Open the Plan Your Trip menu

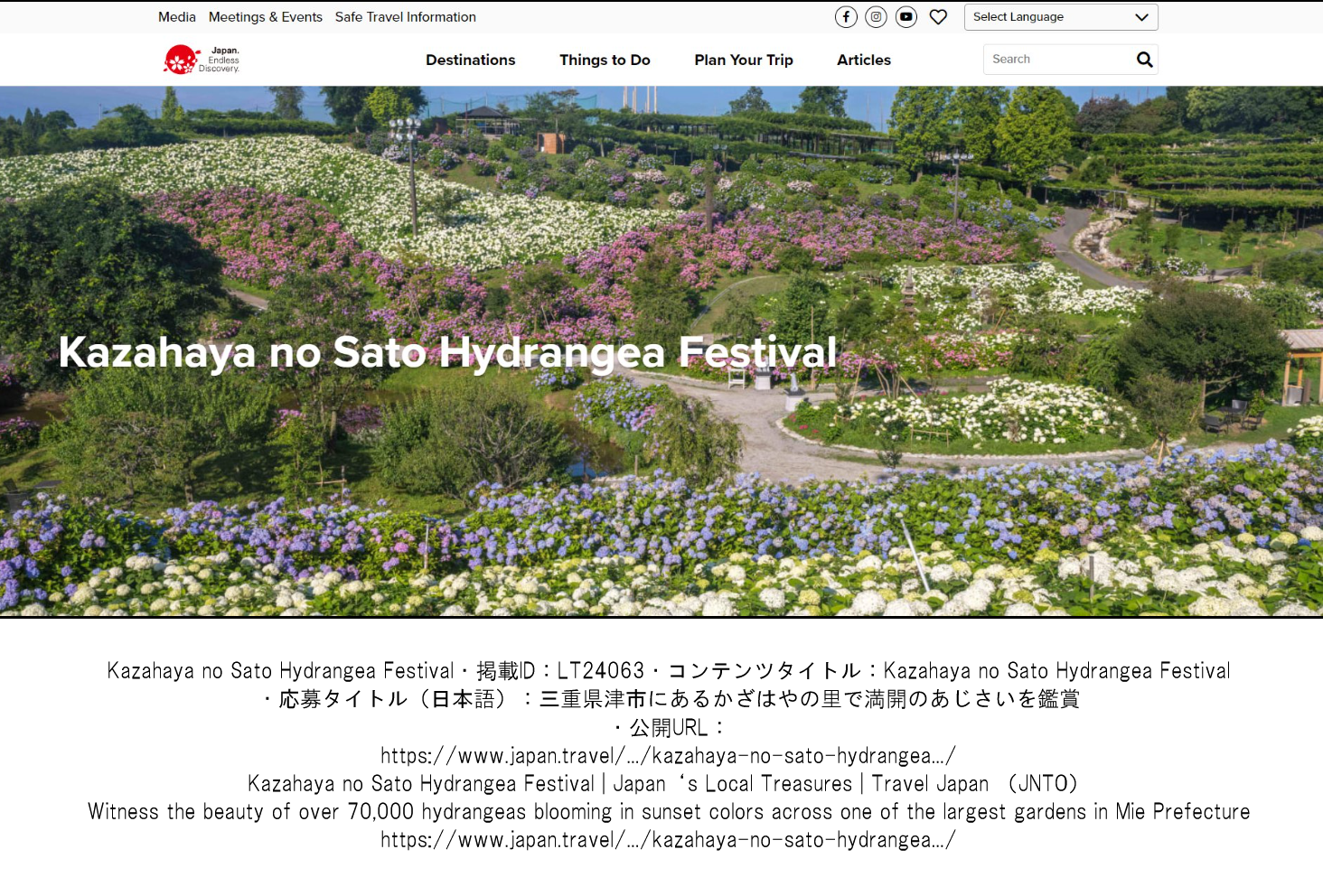click(743, 60)
